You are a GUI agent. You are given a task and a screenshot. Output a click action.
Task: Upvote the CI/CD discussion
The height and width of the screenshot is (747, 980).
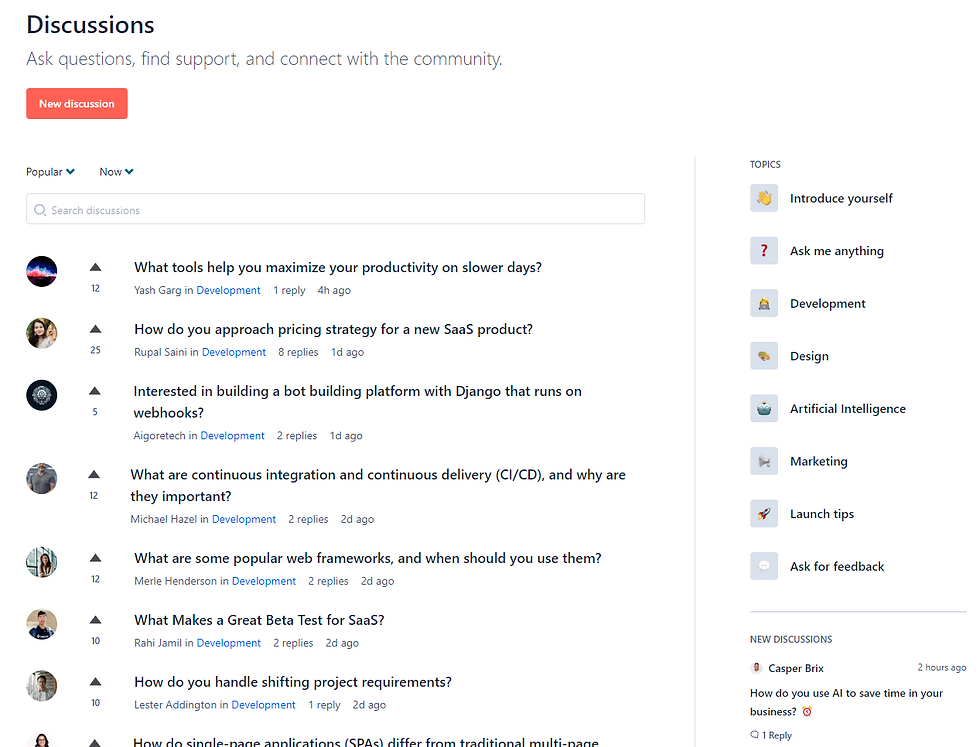tap(94, 474)
